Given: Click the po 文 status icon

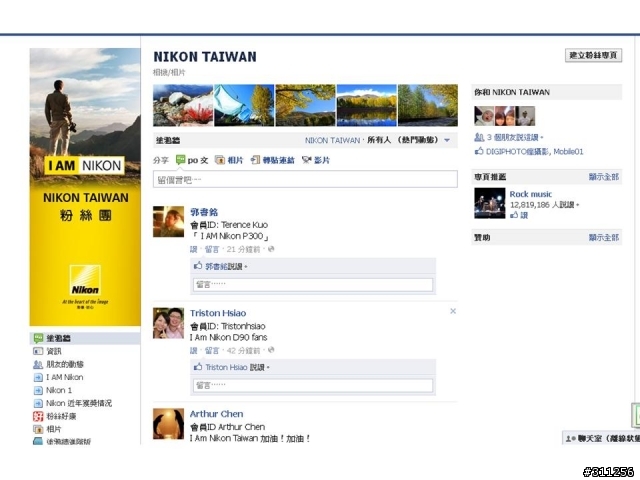Looking at the screenshot, I should click(x=180, y=160).
